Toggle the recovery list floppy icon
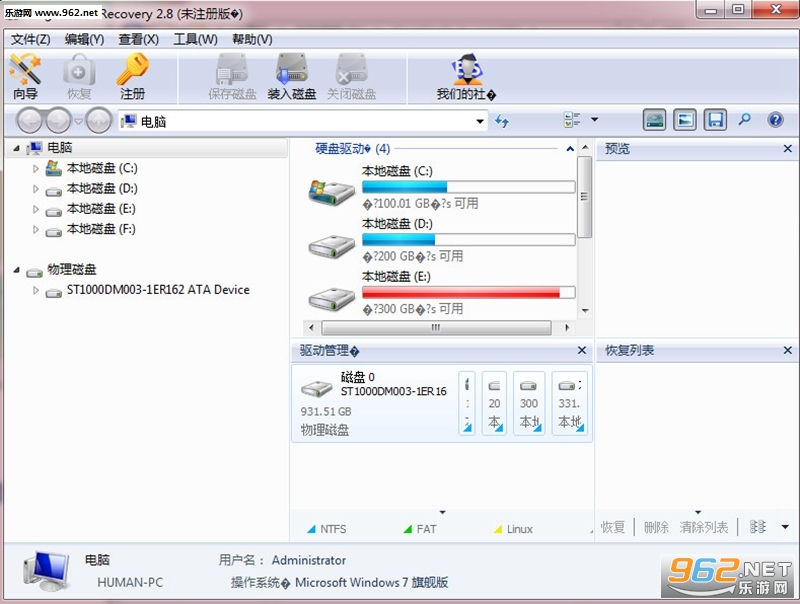This screenshot has width=800, height=604. [x=715, y=120]
